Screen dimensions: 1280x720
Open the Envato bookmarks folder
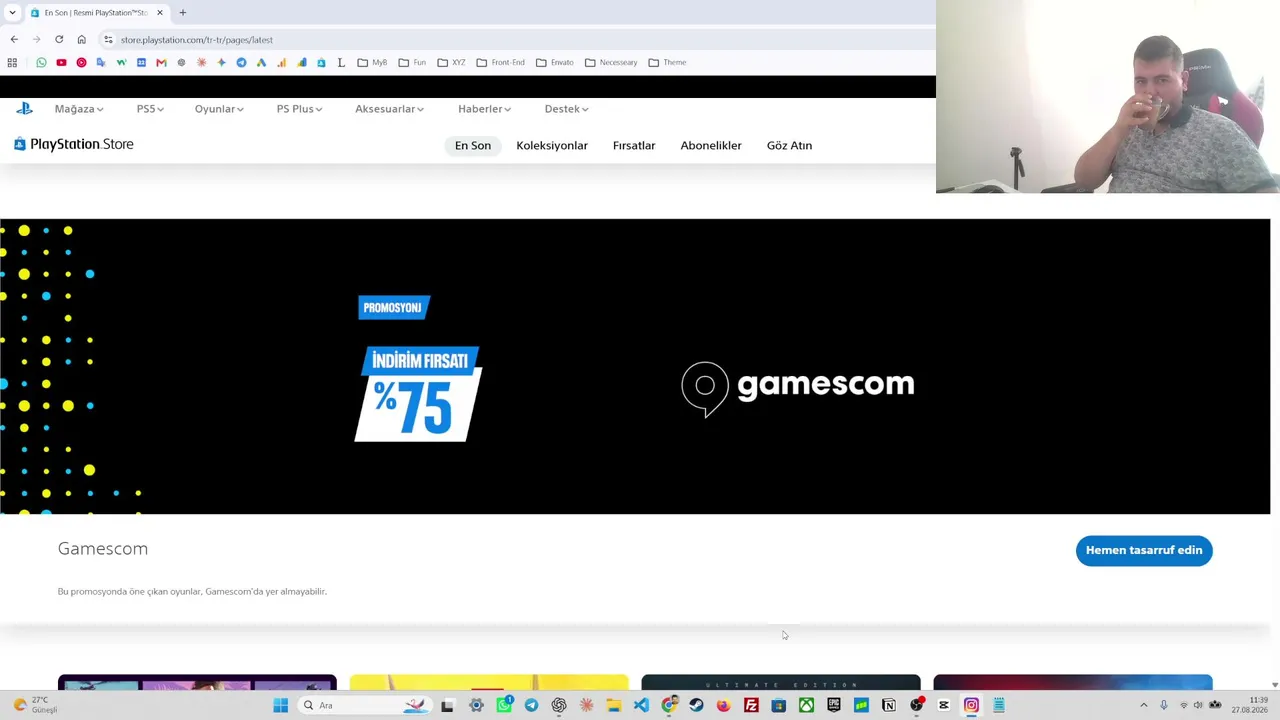555,62
